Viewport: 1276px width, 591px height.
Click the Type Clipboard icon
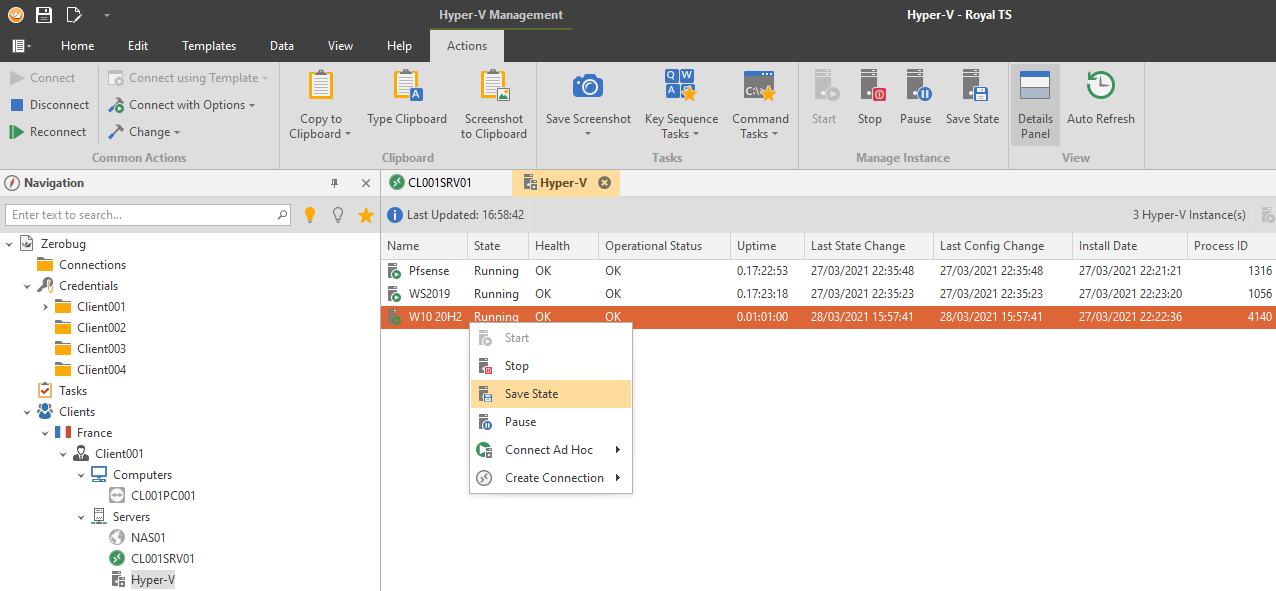click(x=407, y=86)
